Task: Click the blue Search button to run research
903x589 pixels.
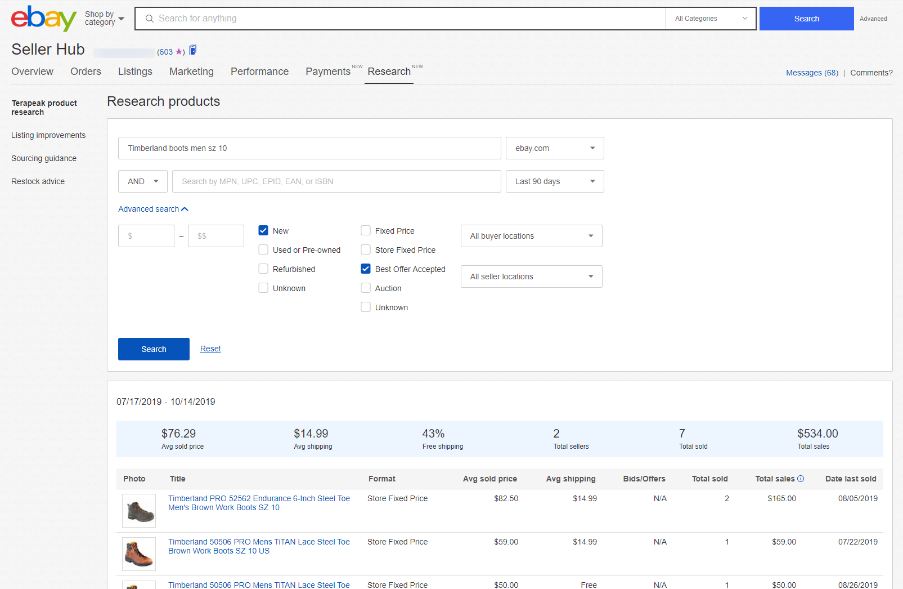Action: pyautogui.click(x=153, y=348)
